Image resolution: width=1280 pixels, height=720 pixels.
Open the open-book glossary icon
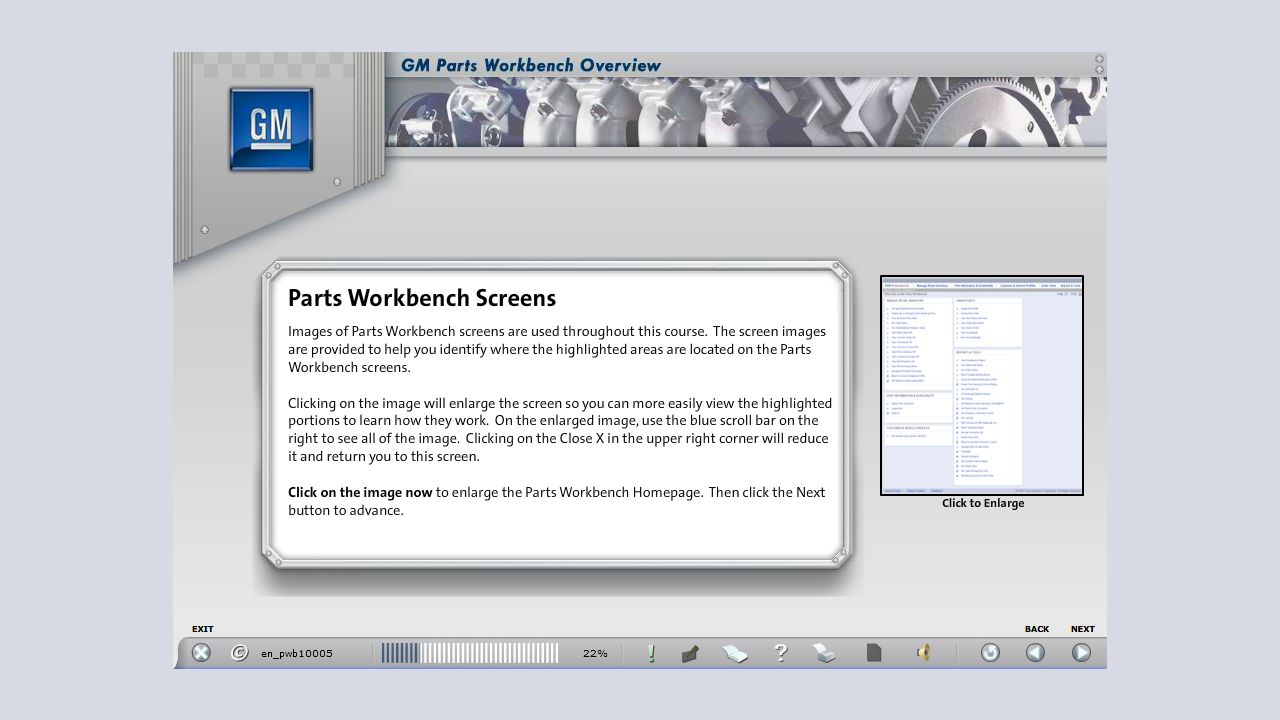tap(735, 654)
